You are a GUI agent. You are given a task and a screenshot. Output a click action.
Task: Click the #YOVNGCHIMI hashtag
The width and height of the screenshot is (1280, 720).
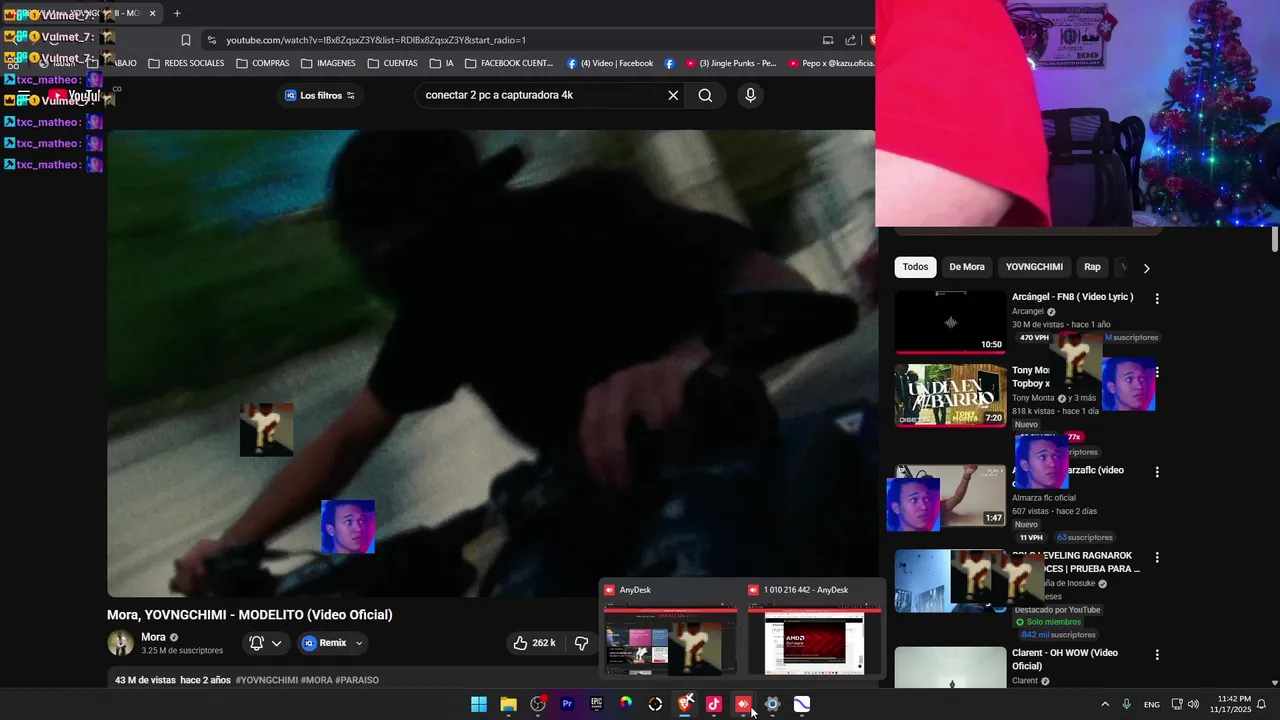point(267,680)
